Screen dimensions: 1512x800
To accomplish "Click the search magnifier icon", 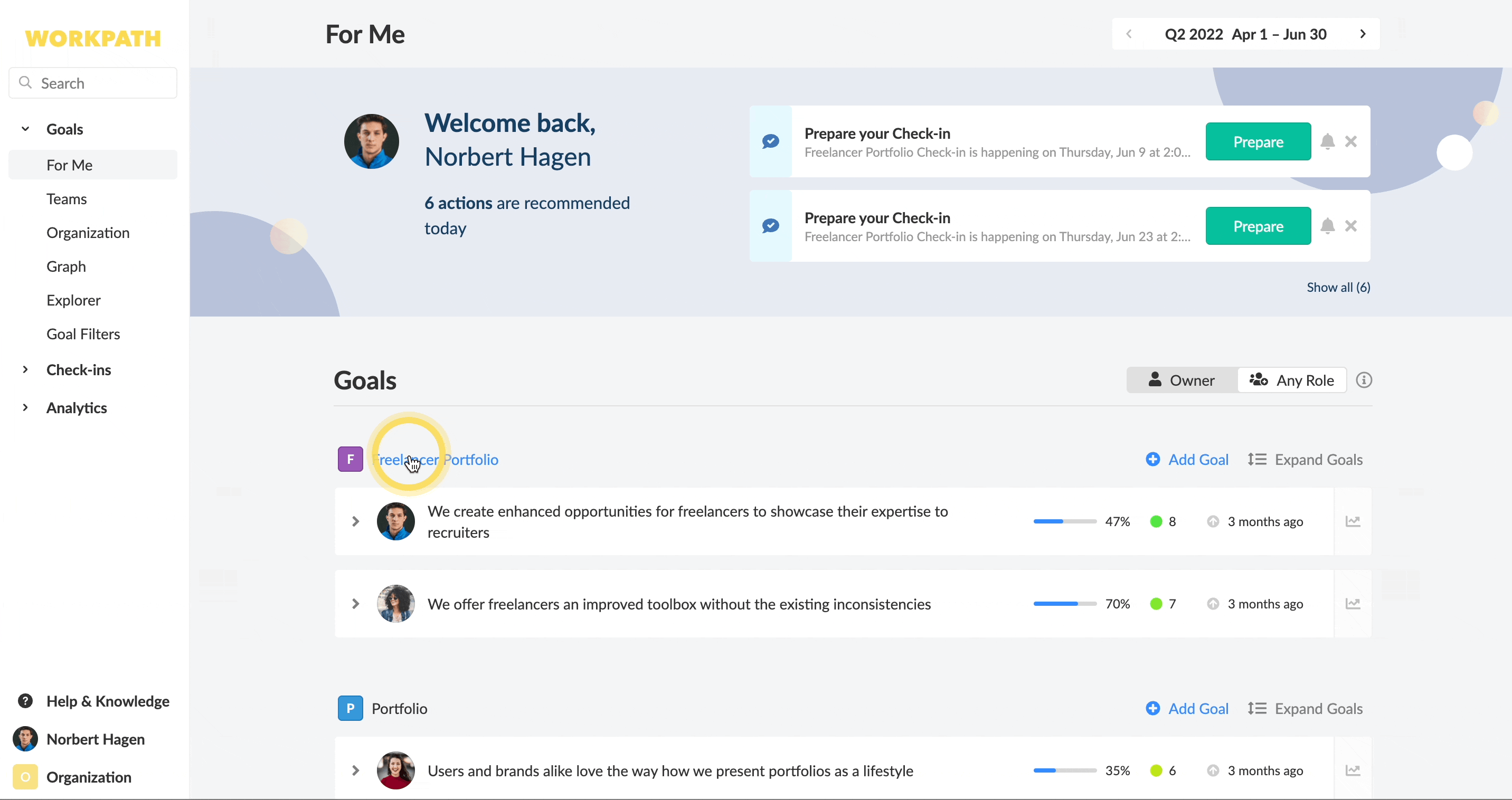I will tap(25, 83).
